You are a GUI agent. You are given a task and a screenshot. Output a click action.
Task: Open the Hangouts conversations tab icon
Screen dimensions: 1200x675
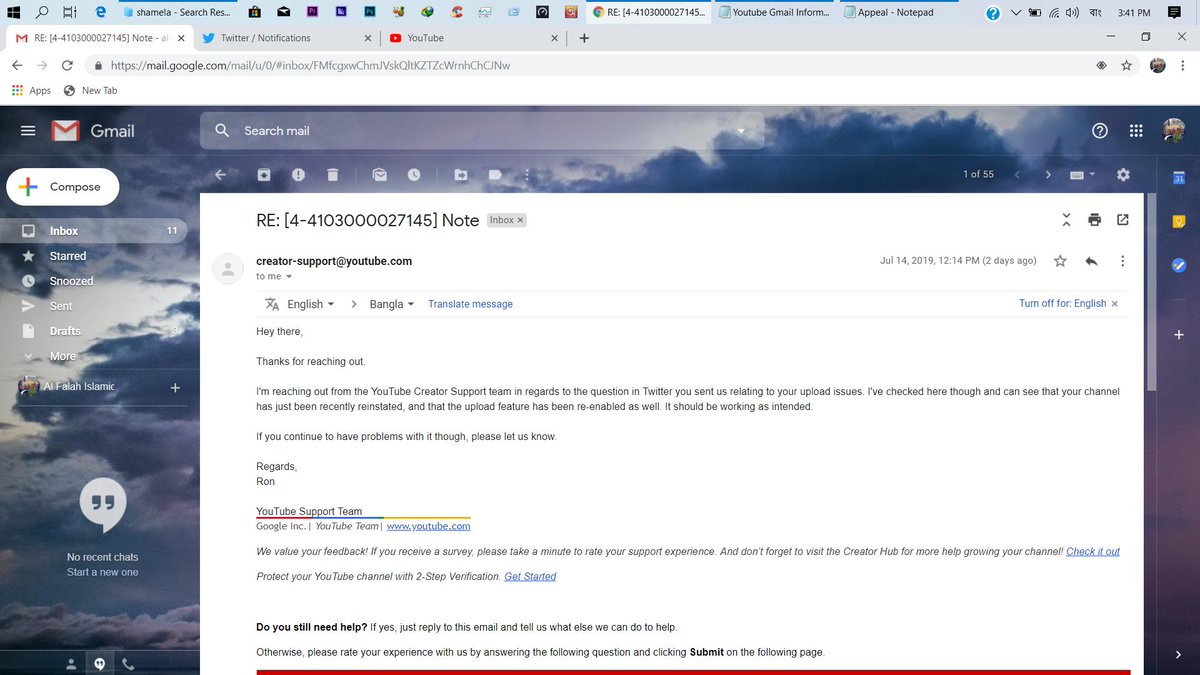click(99, 663)
